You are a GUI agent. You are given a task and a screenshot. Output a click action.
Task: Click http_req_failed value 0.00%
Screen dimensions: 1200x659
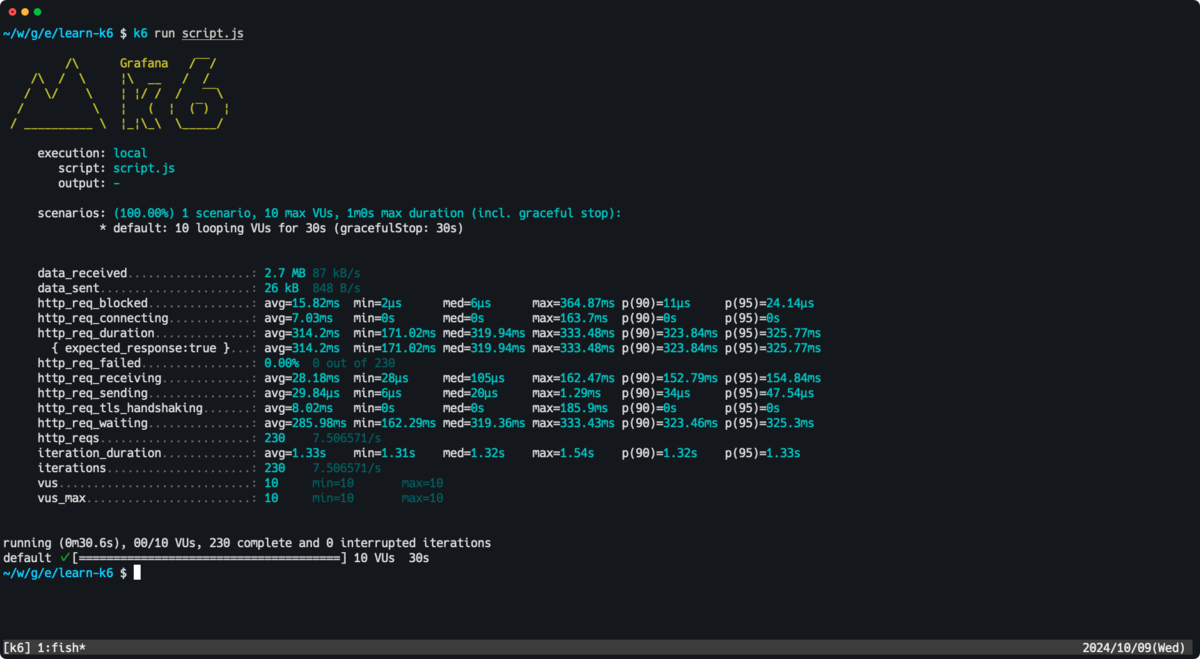[x=281, y=363]
